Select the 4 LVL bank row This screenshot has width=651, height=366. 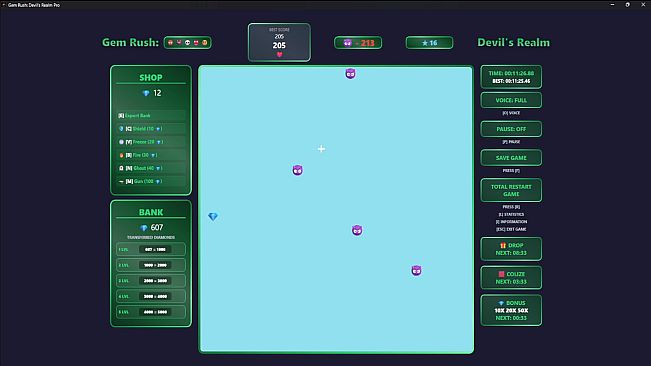[151, 296]
